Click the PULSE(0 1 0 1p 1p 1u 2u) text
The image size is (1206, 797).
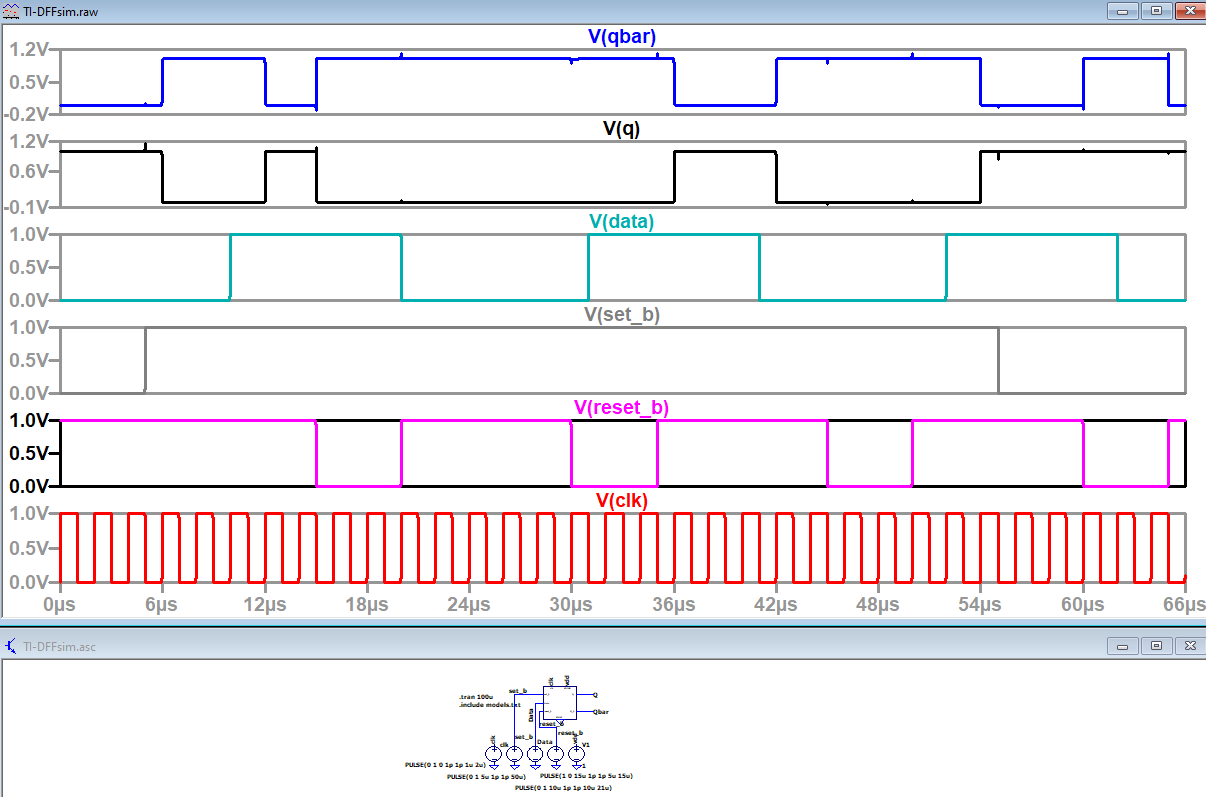(444, 765)
